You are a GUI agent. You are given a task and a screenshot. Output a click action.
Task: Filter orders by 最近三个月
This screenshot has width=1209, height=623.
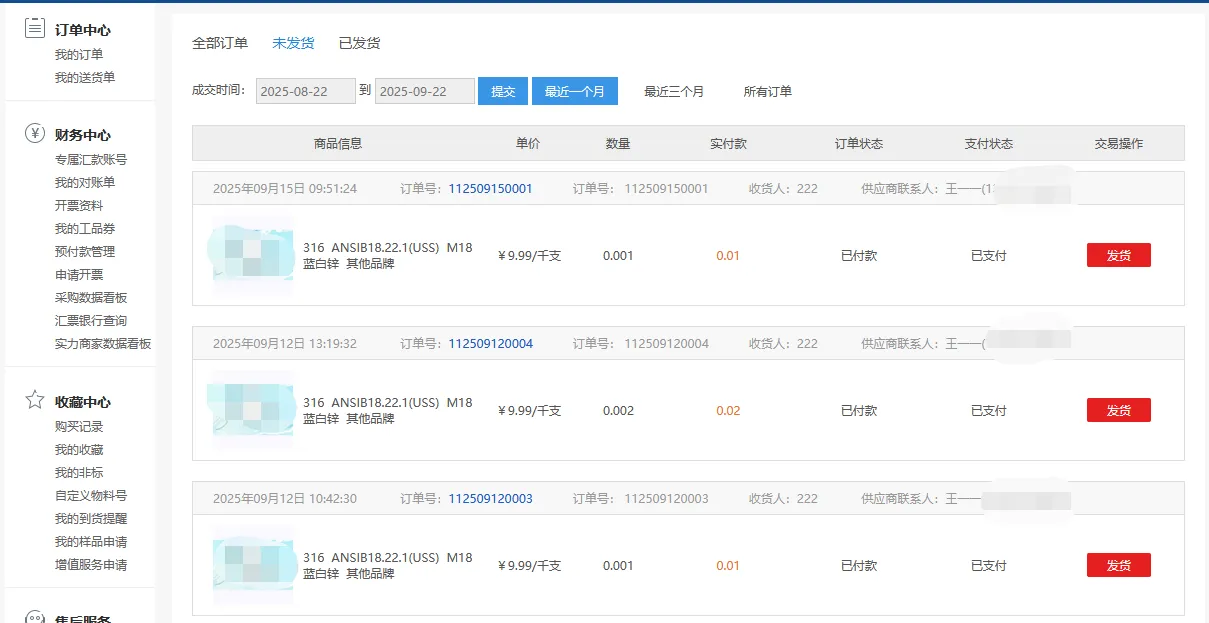tap(674, 91)
